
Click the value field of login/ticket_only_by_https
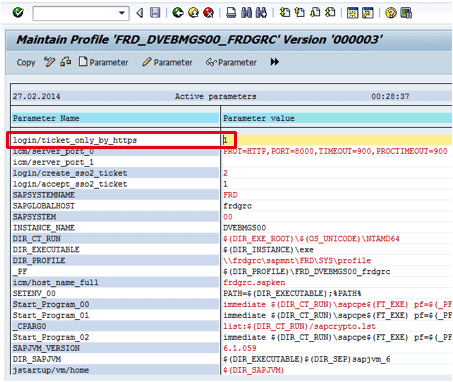(337, 140)
